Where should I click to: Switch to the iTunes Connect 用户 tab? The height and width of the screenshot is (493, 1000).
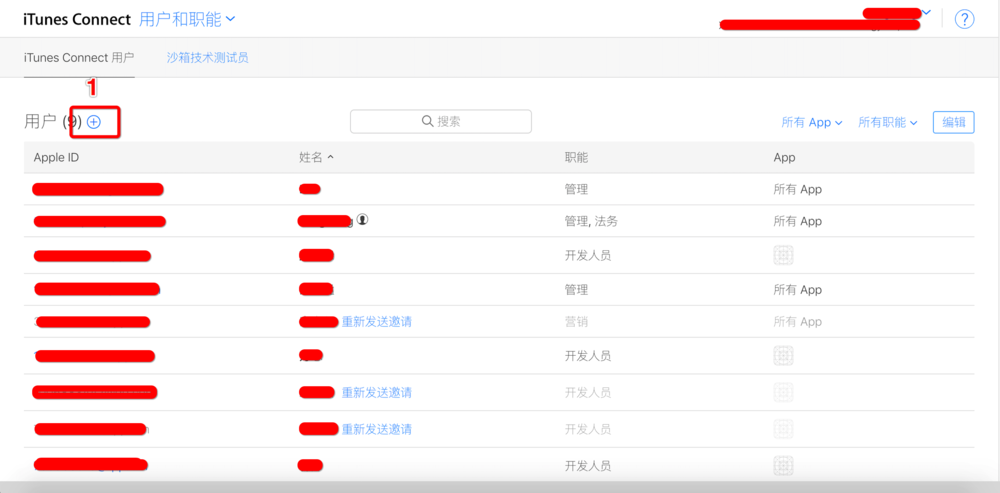point(79,57)
